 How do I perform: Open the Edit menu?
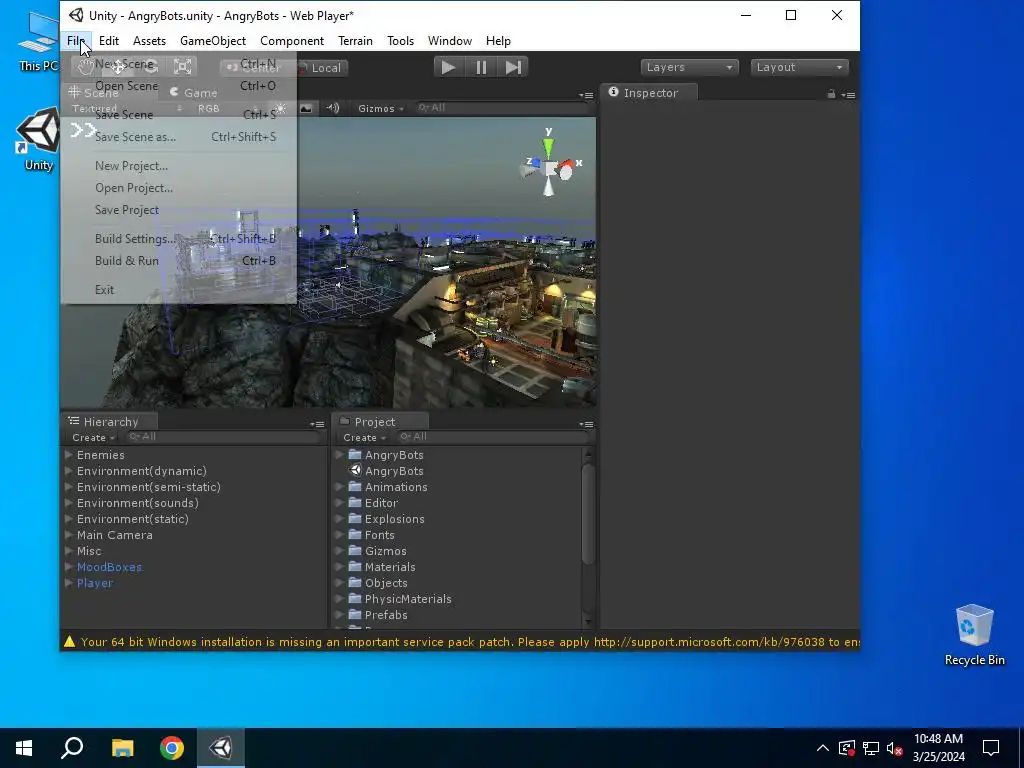click(109, 40)
